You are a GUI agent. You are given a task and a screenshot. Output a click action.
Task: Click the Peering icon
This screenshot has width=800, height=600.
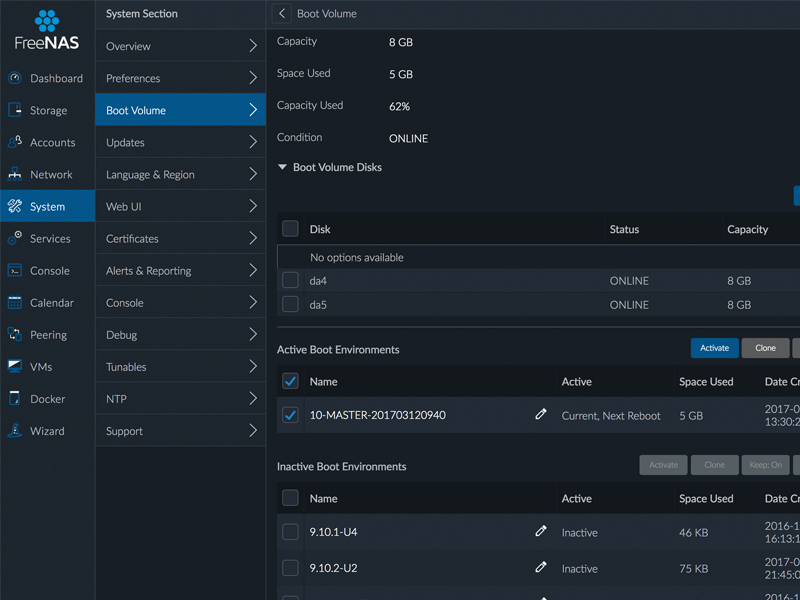click(15, 334)
